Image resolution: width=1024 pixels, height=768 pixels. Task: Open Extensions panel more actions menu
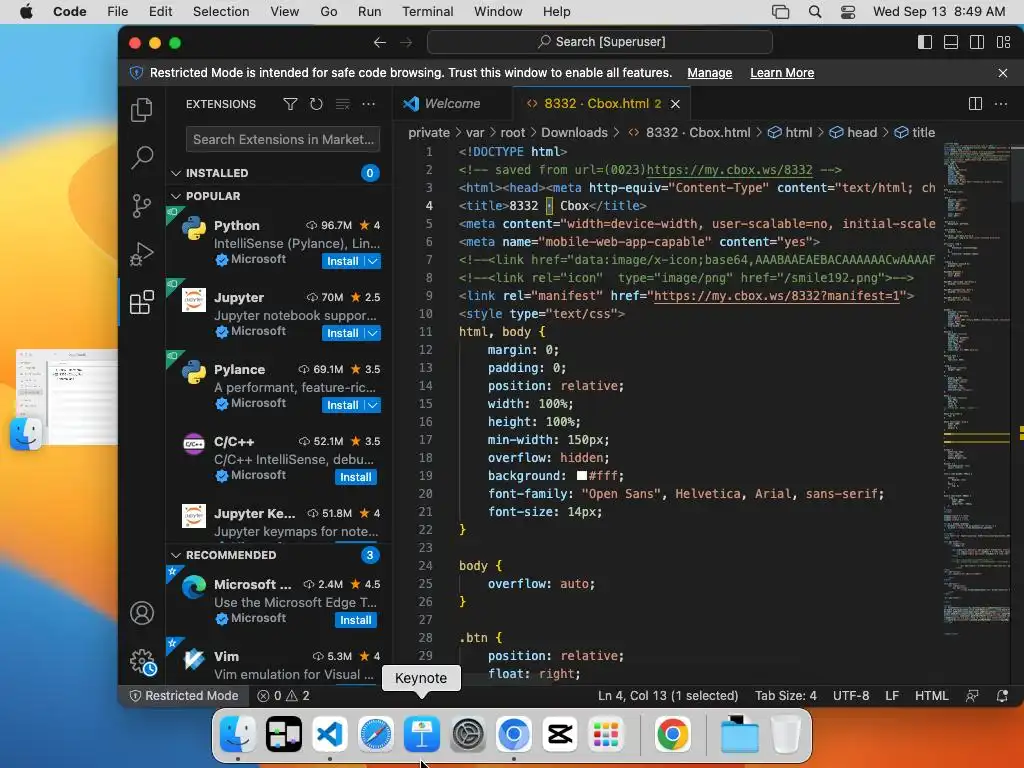[368, 104]
